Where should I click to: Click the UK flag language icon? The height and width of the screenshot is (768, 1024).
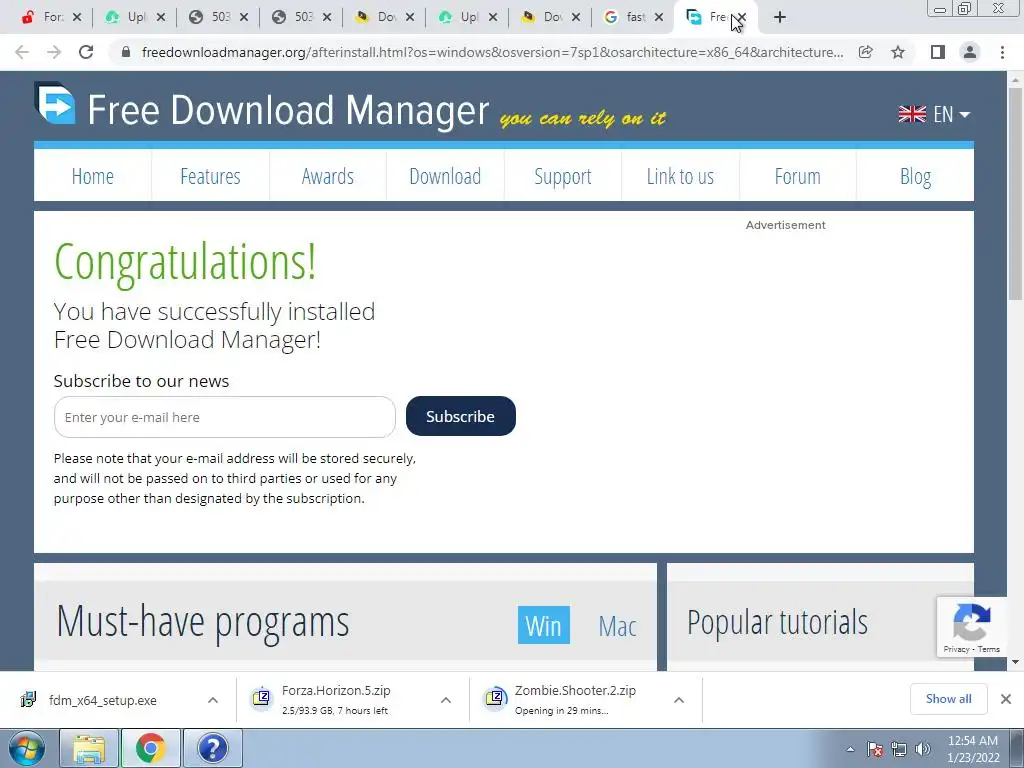(912, 114)
